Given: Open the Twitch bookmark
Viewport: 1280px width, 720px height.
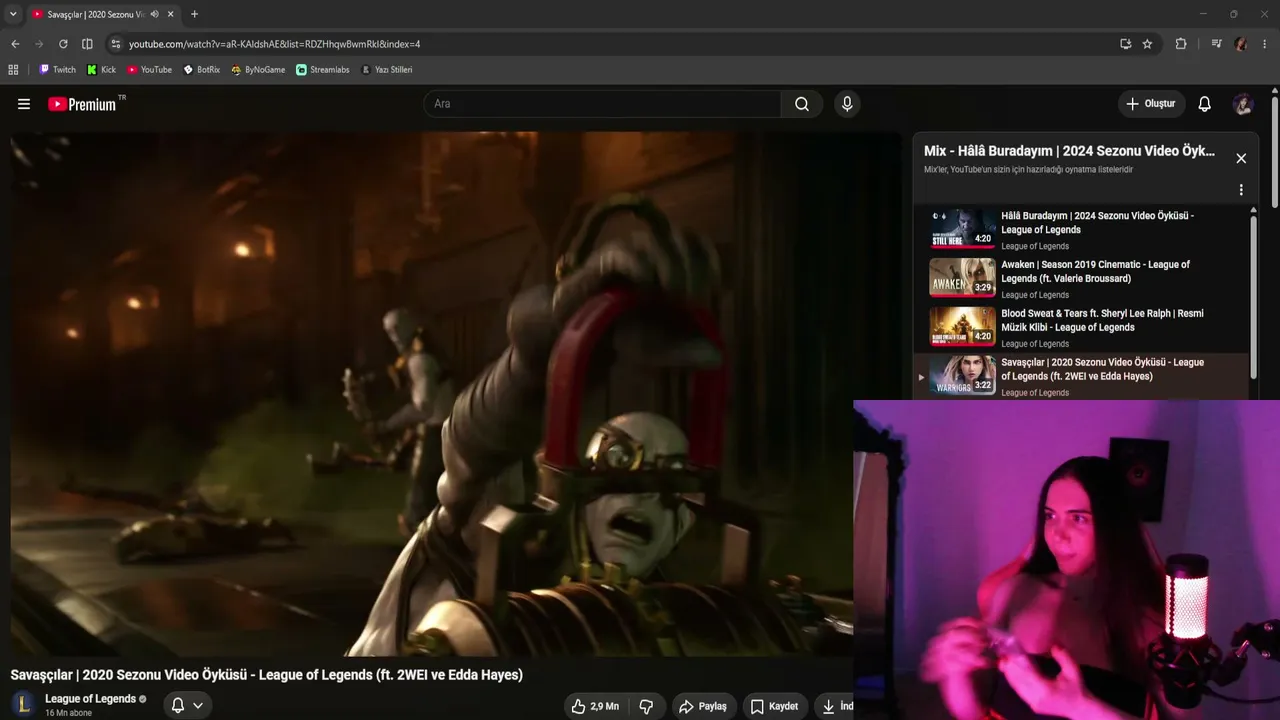Looking at the screenshot, I should click(x=57, y=70).
